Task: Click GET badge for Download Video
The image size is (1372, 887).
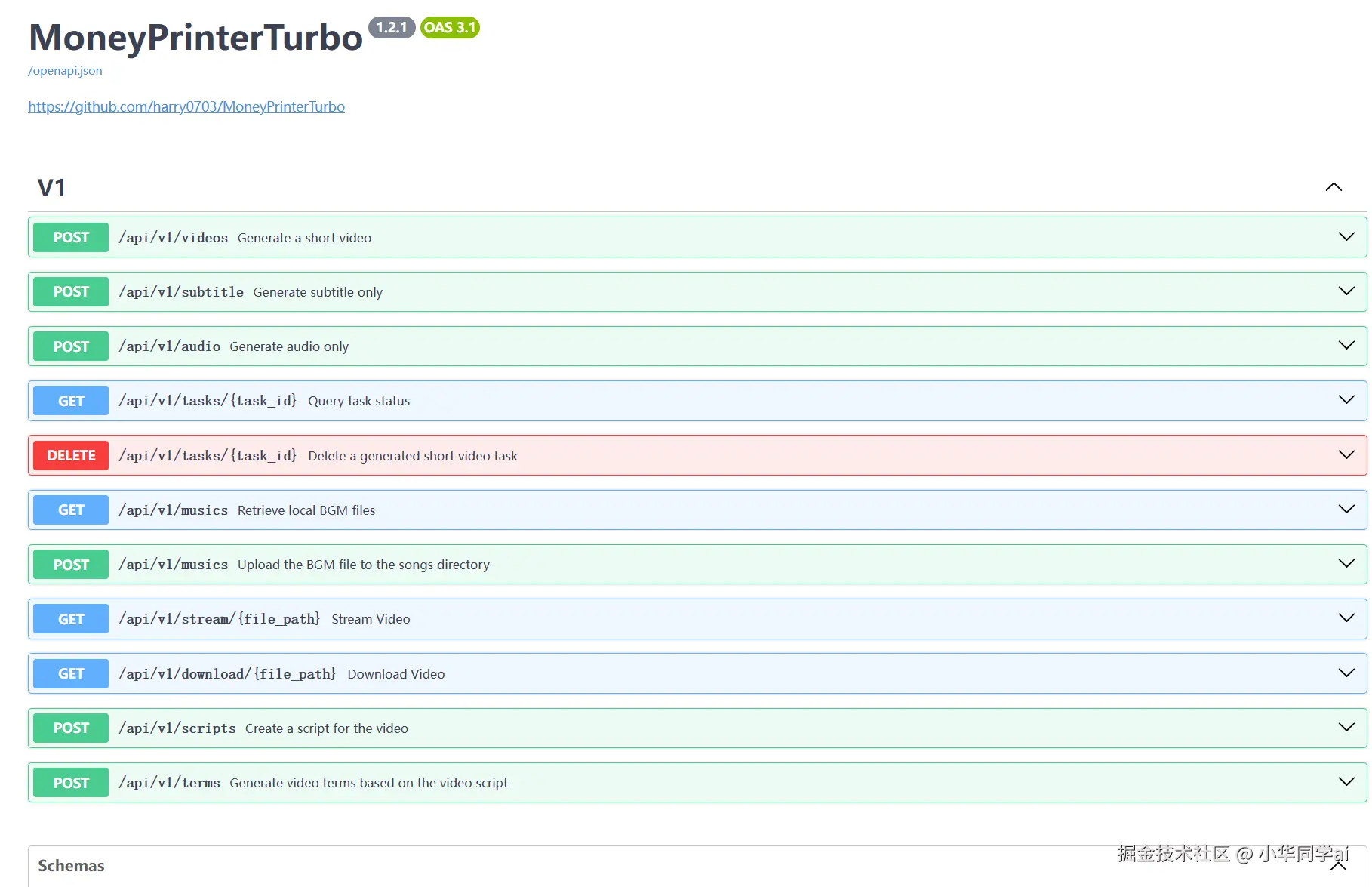Action: click(x=71, y=673)
